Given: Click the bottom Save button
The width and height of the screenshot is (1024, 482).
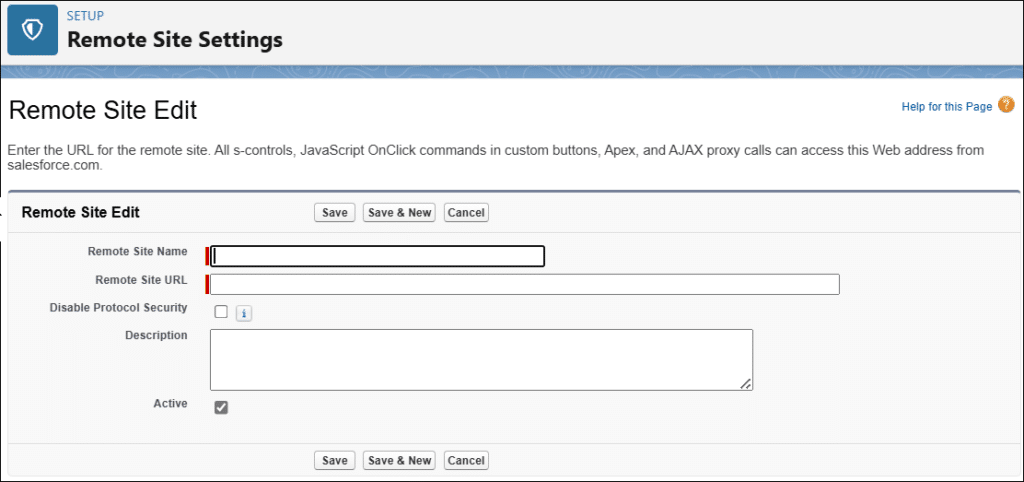Looking at the screenshot, I should click(x=334, y=460).
